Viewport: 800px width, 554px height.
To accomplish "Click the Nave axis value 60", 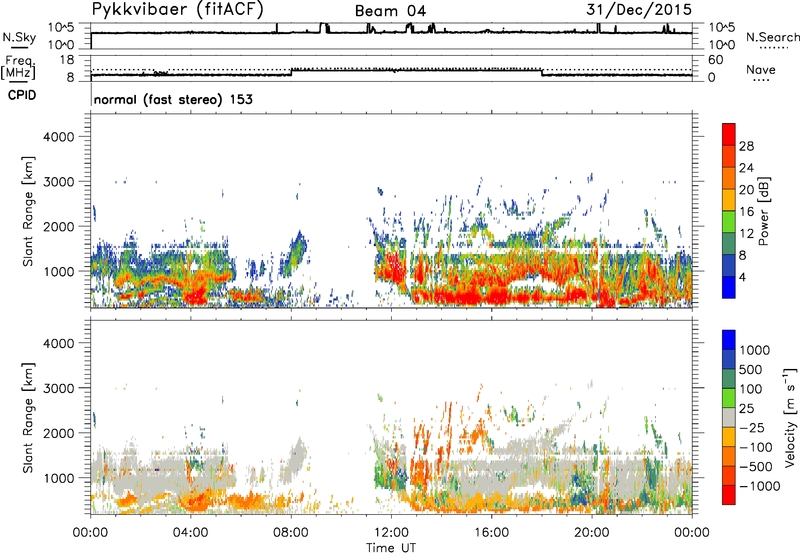I will tap(715, 60).
